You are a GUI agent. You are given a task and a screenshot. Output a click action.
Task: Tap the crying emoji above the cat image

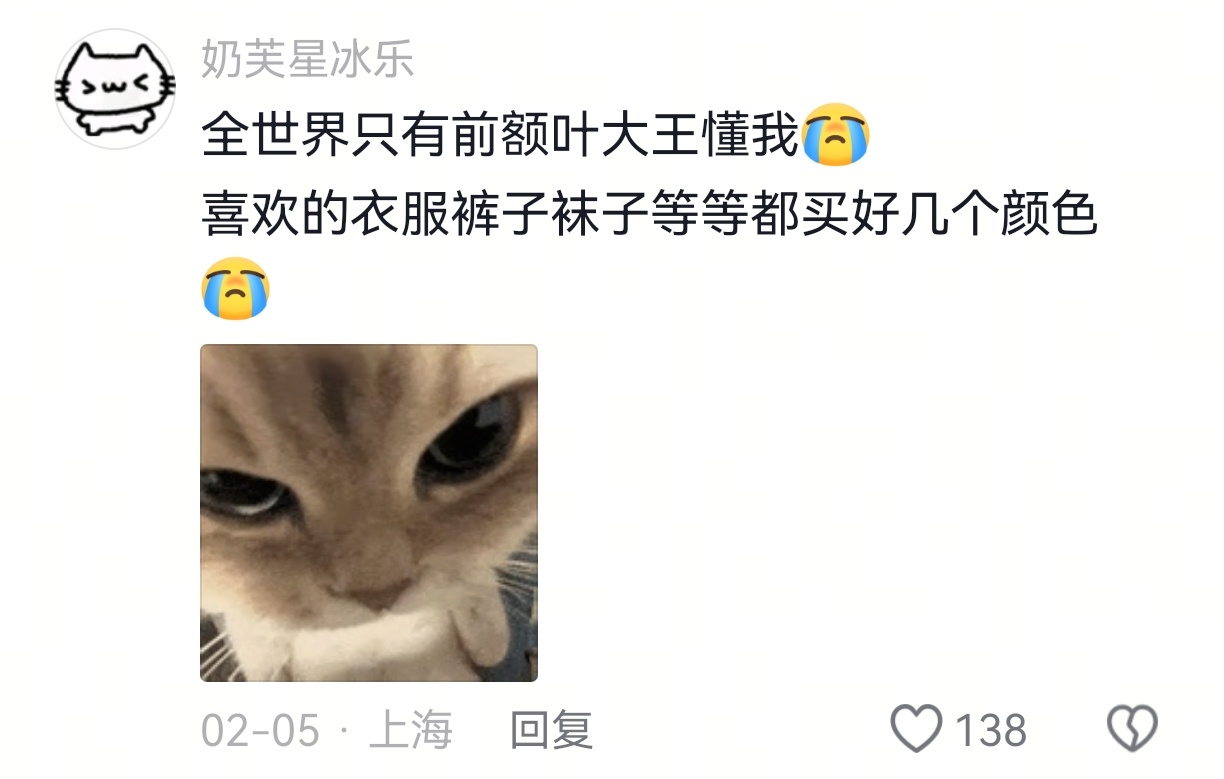coord(236,289)
